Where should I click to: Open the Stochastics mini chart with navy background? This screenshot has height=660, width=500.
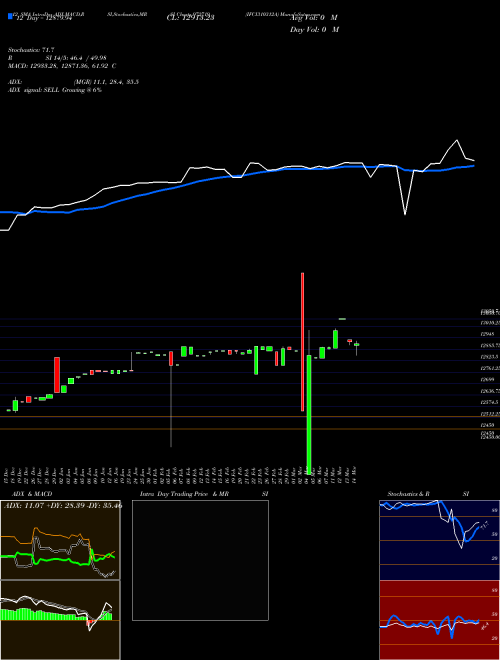[439, 540]
